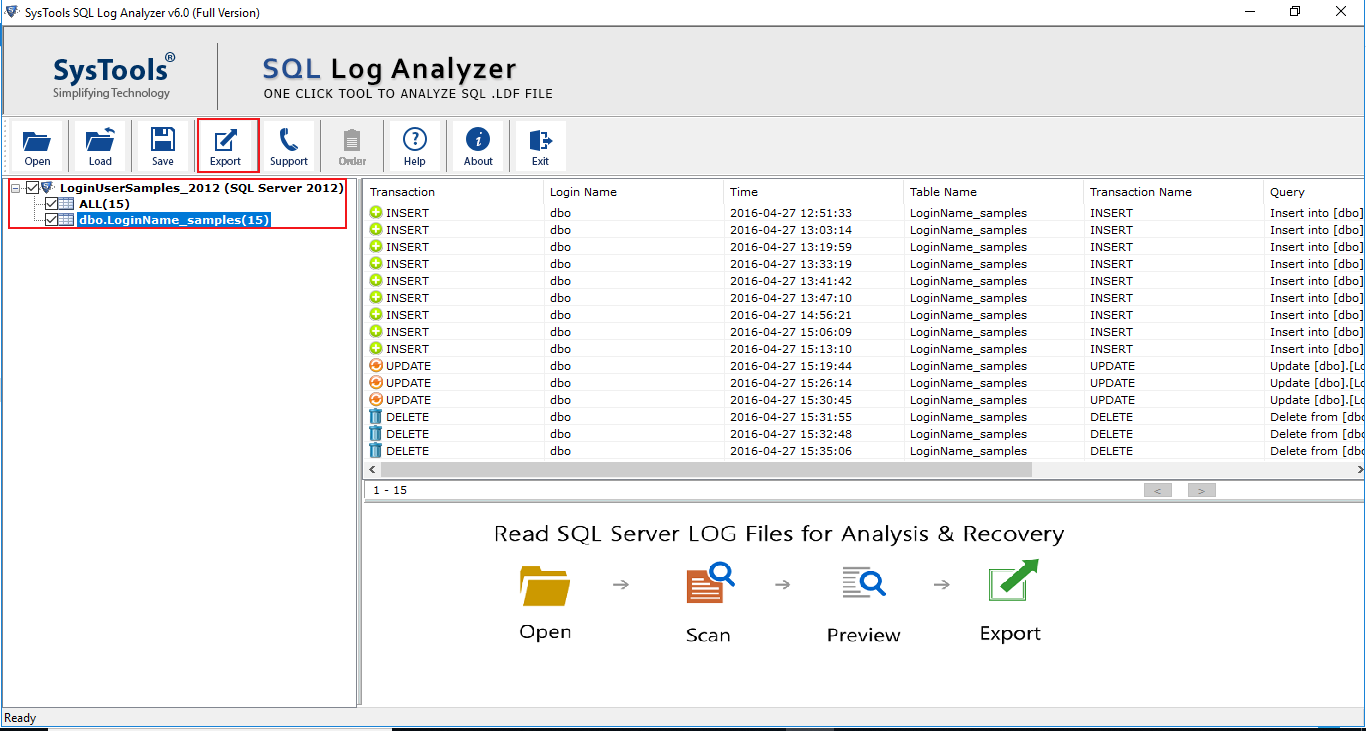1366x731 pixels.
Task: Uncheck the dbo.LoginName_samples(15) checkbox
Action: (51, 220)
